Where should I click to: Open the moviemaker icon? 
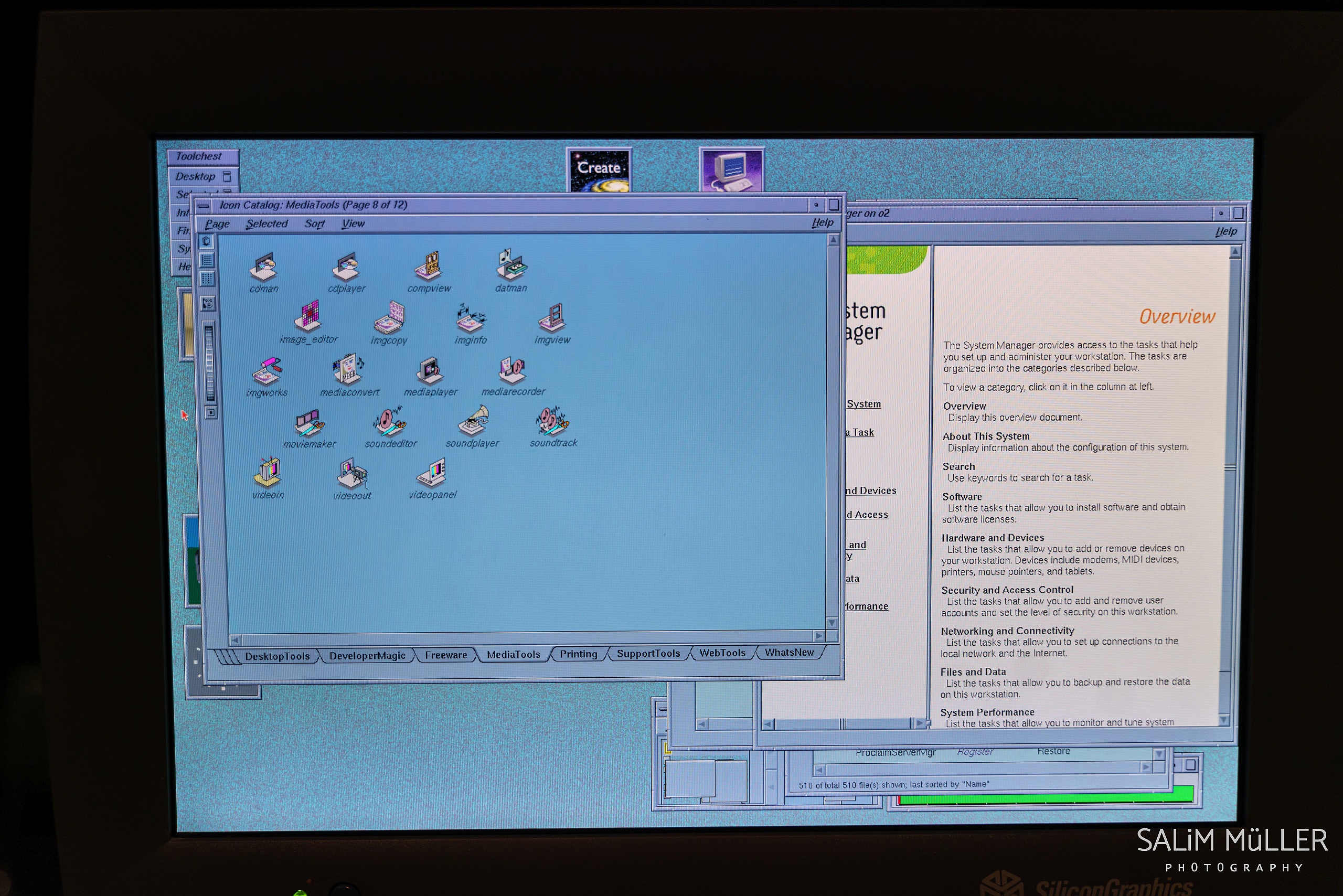pyautogui.click(x=309, y=424)
